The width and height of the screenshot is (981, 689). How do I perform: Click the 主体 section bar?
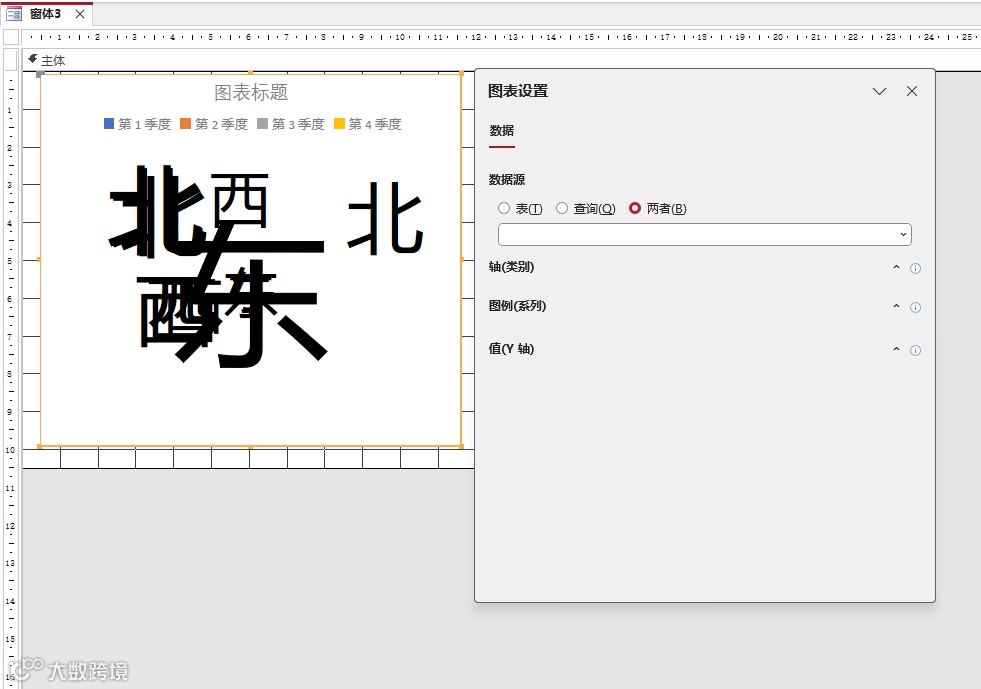pyautogui.click(x=501, y=61)
